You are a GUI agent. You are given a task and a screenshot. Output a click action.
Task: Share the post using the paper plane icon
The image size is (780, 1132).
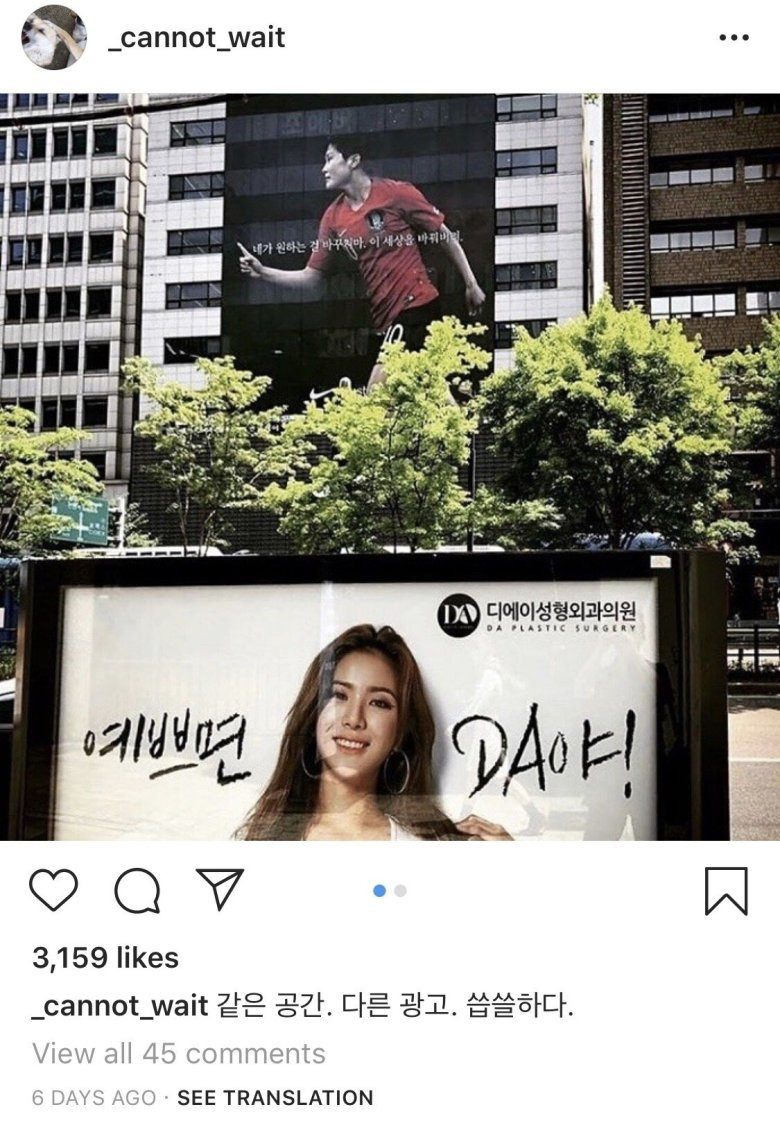[x=220, y=889]
